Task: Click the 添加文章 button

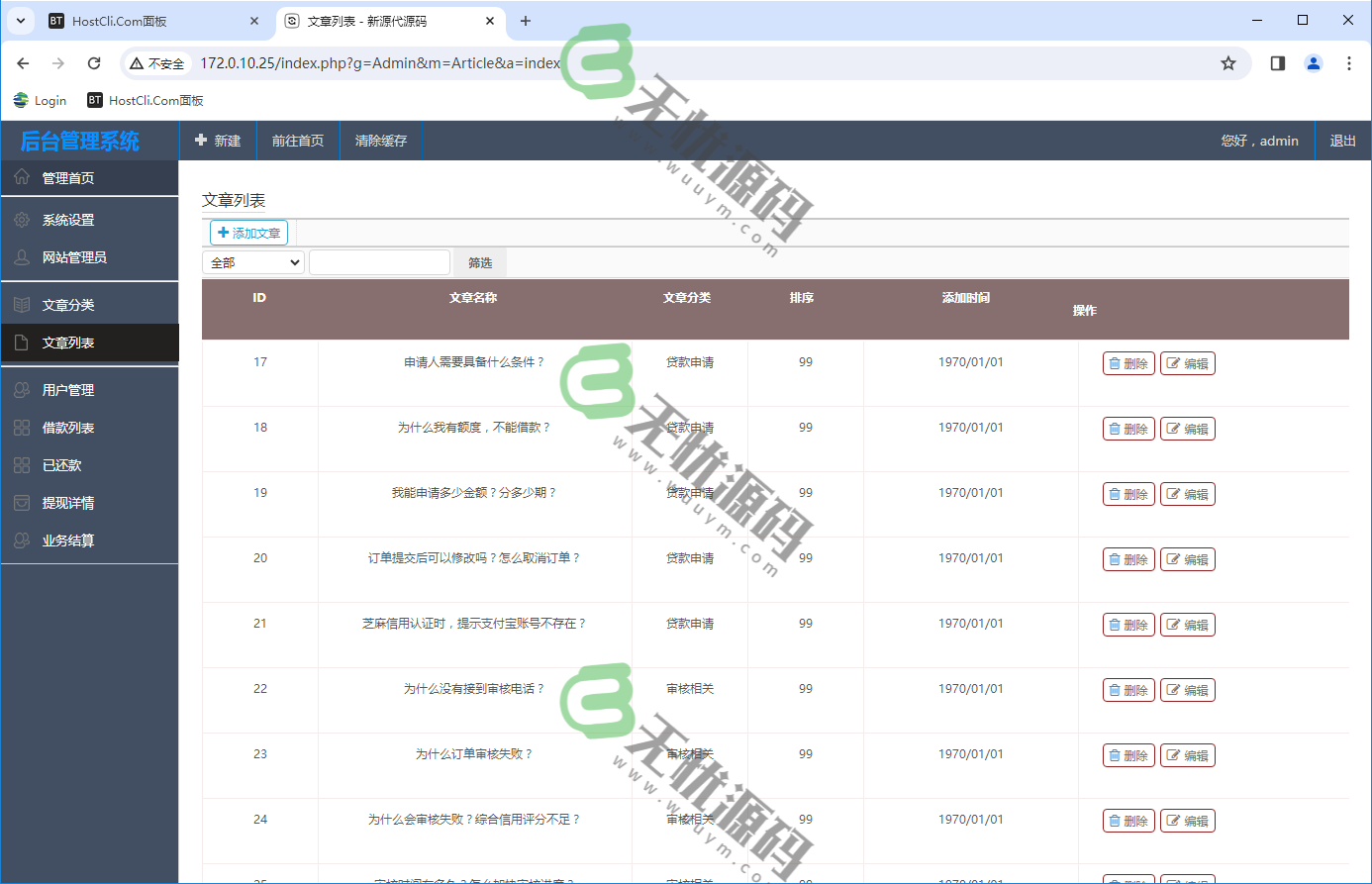Action: click(248, 233)
